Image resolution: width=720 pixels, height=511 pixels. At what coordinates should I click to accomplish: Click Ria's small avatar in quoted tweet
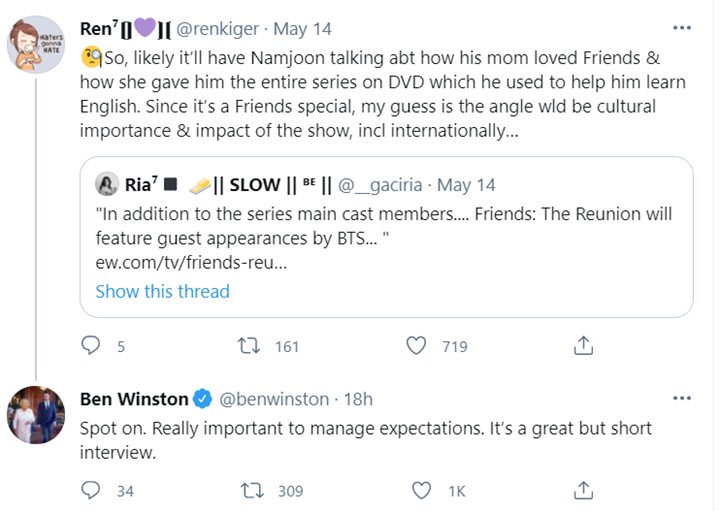point(107,185)
